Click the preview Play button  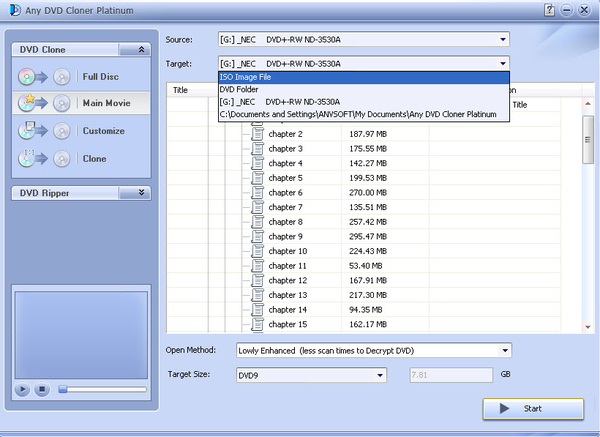22,389
